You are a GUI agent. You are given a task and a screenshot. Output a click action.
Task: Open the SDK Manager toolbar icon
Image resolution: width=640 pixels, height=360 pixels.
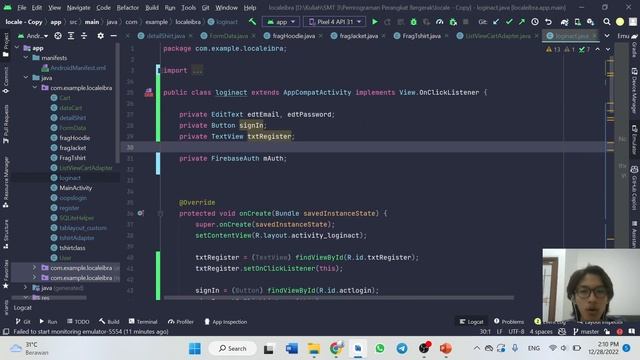point(591,22)
